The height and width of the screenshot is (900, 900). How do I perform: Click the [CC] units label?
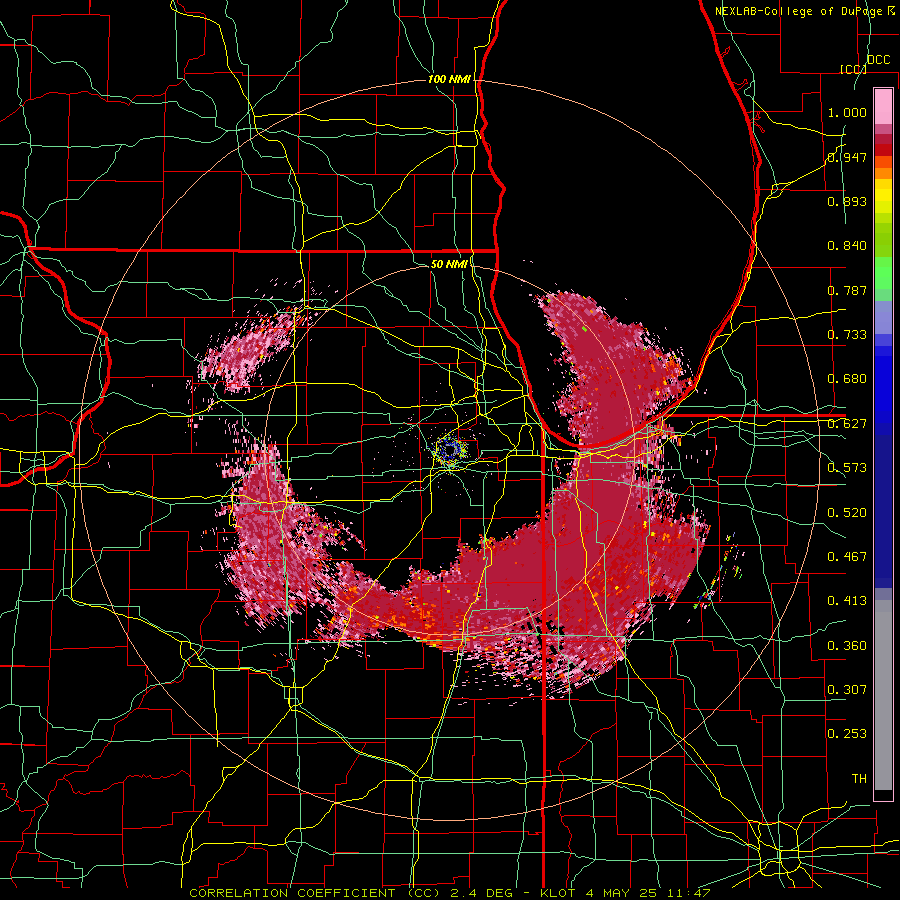pos(853,69)
